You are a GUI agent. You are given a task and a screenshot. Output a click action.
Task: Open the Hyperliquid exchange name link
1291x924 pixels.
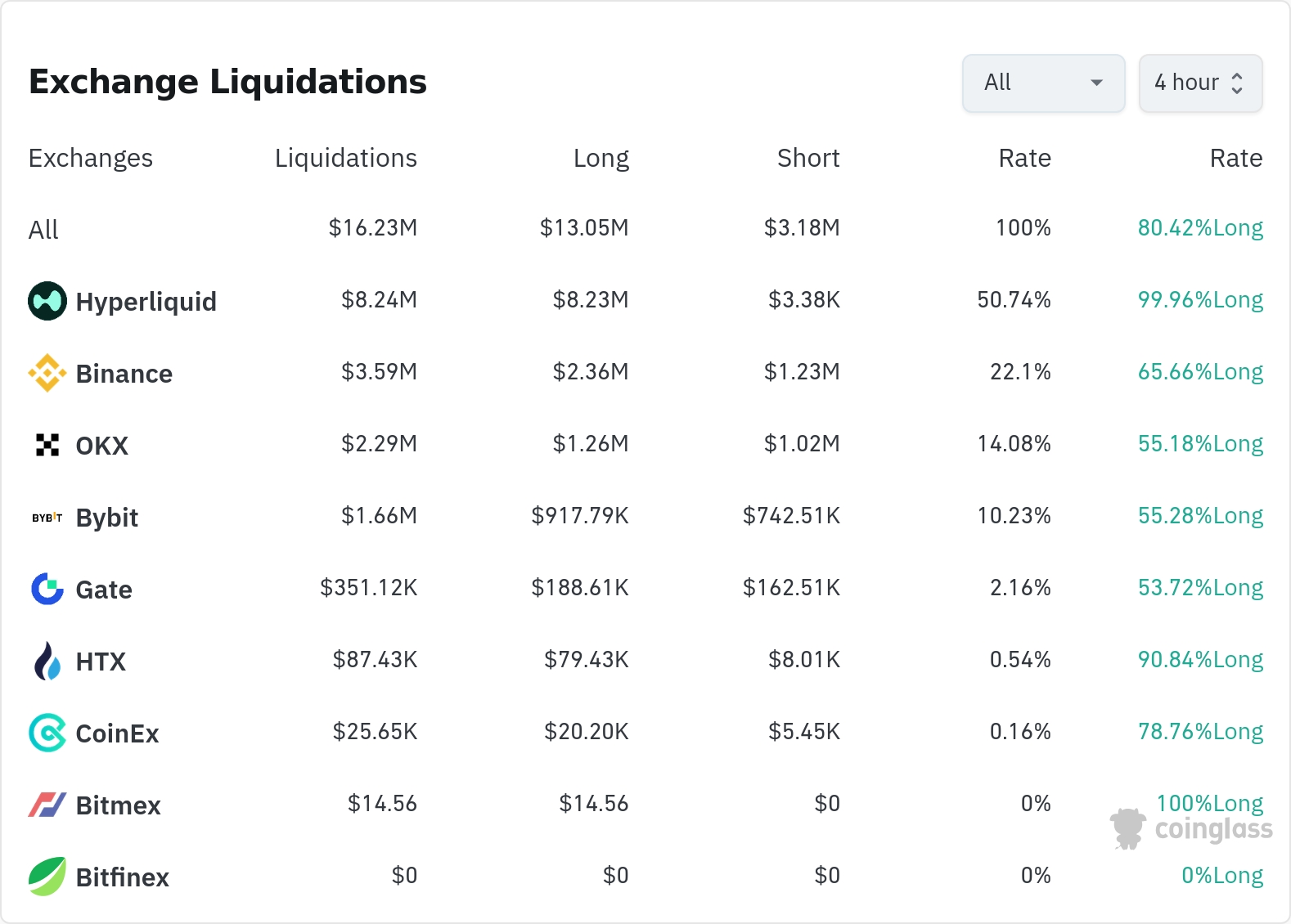(146, 302)
